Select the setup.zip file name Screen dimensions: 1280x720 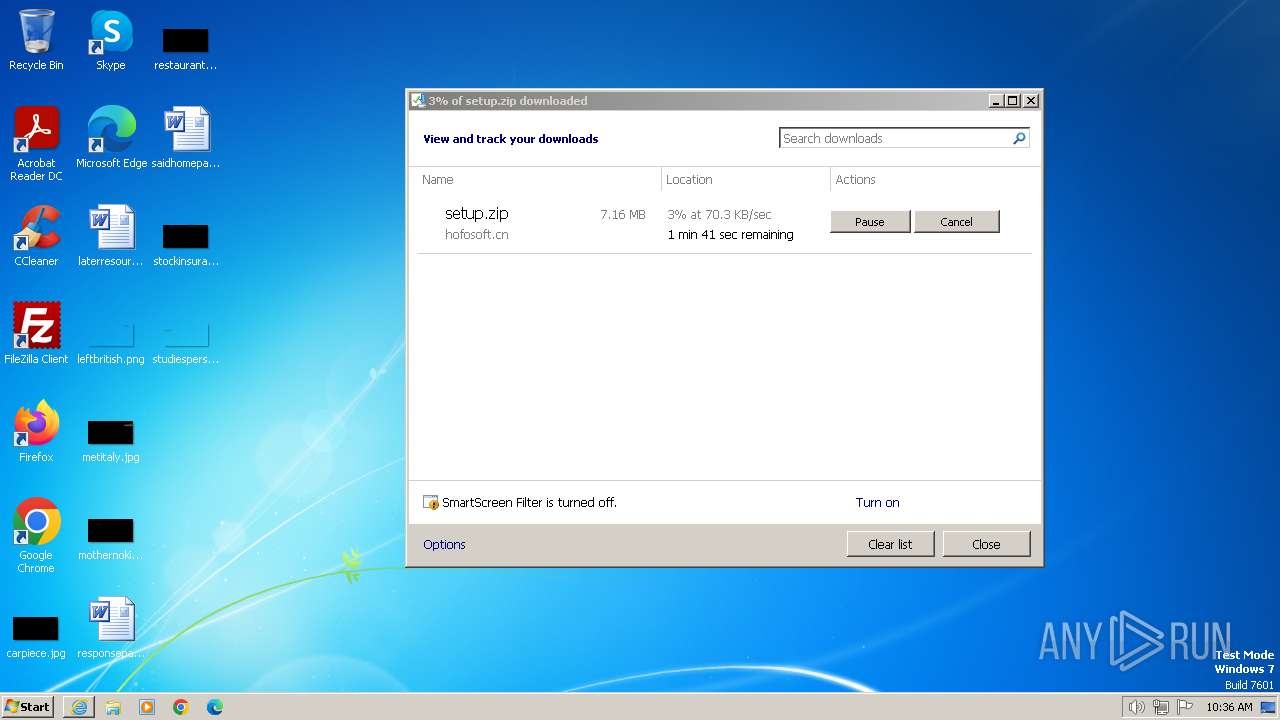[x=477, y=213]
